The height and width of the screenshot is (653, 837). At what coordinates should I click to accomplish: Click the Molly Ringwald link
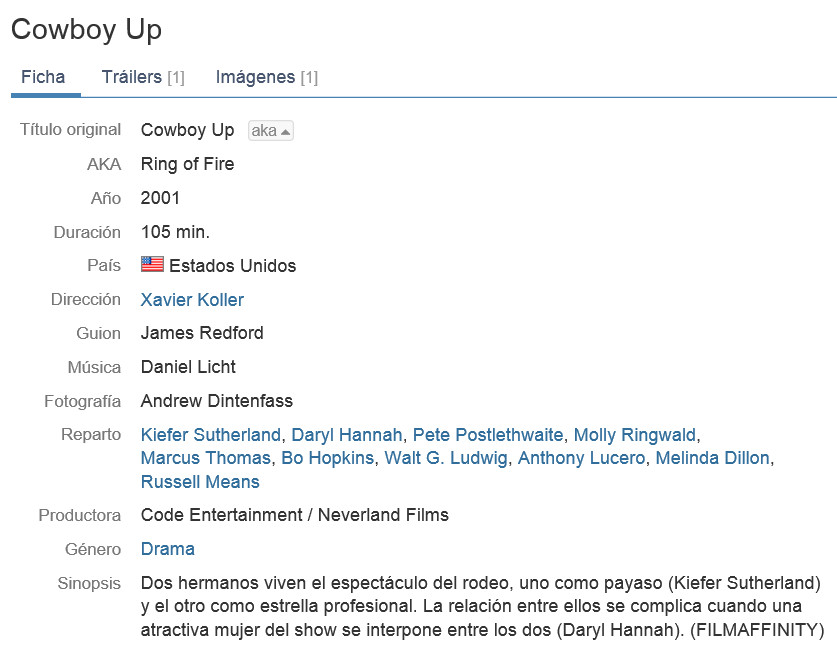[635, 435]
